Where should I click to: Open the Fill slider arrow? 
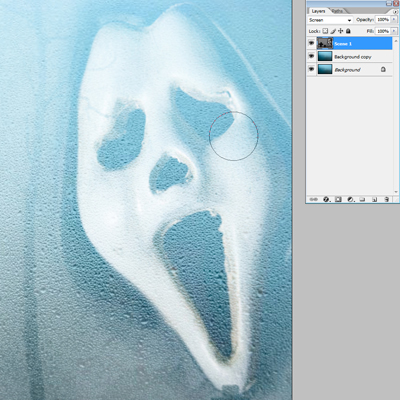tap(394, 31)
